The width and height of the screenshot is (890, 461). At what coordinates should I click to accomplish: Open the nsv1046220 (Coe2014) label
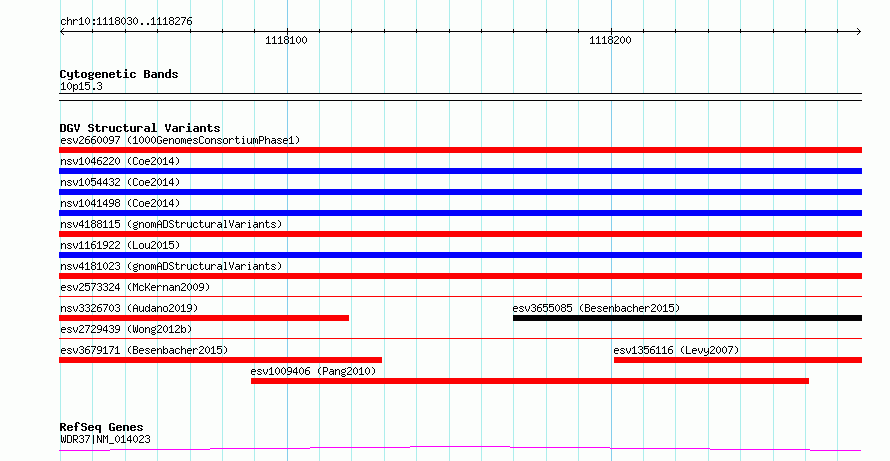(120, 161)
